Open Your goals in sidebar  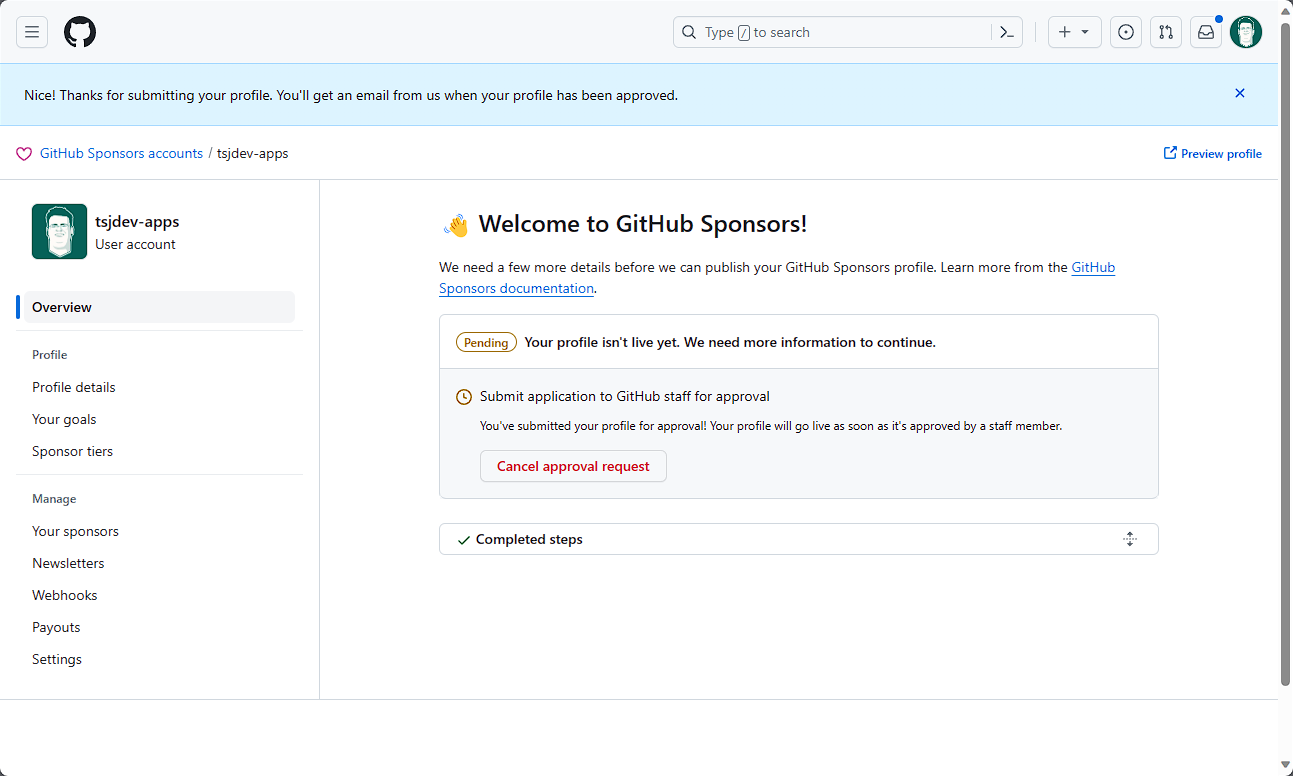(x=64, y=419)
